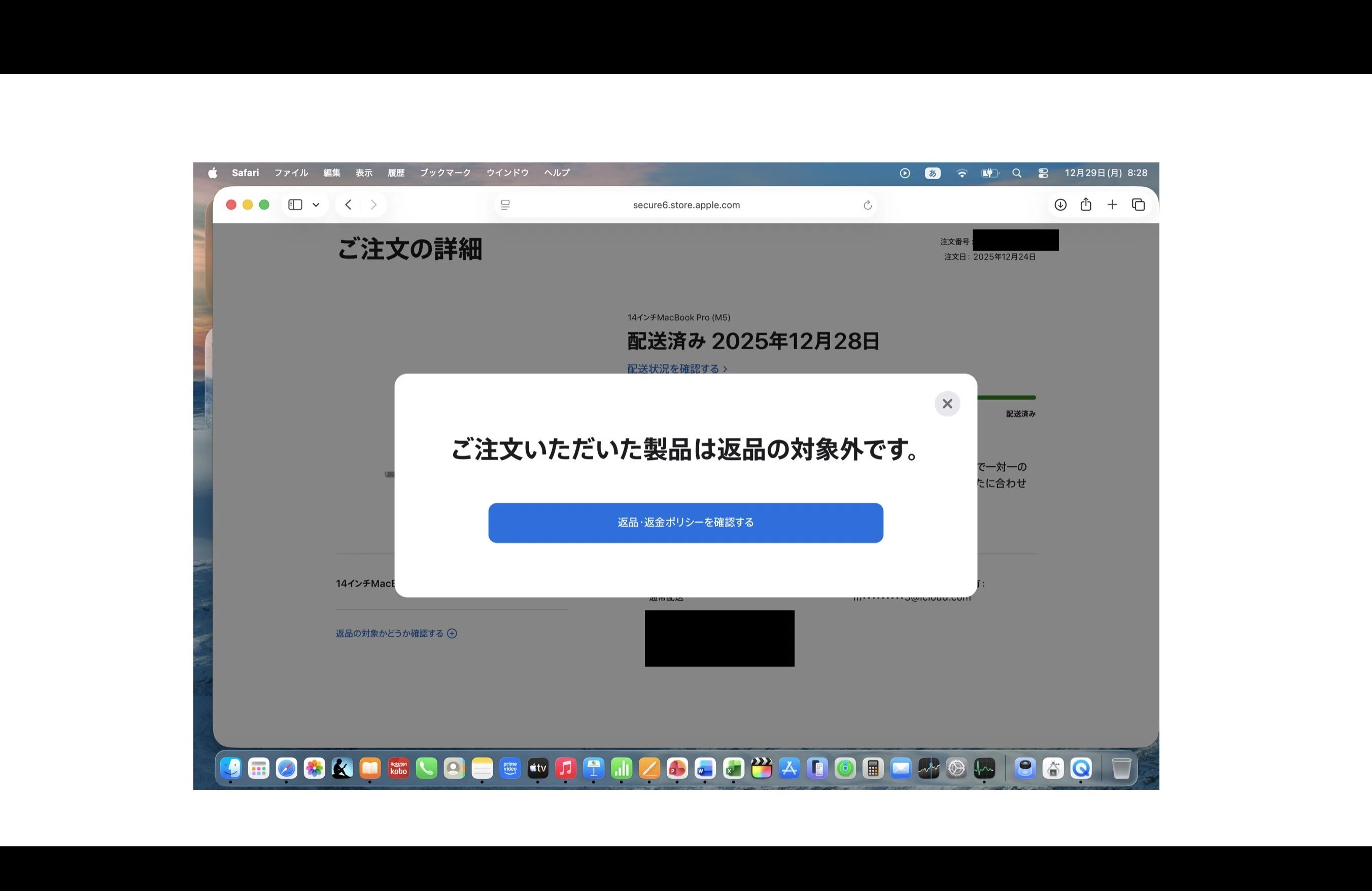Open Finder from the Dock

coord(230,768)
